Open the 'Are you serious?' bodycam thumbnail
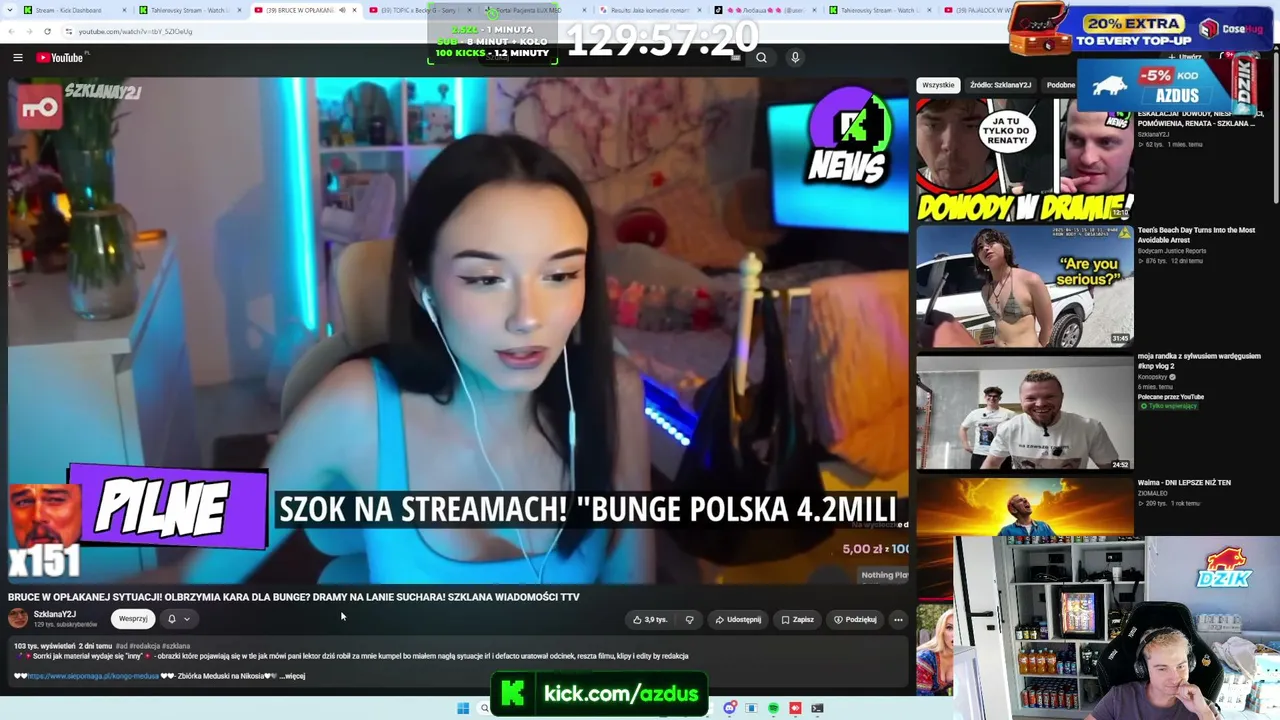The height and width of the screenshot is (720, 1280). tap(1025, 286)
